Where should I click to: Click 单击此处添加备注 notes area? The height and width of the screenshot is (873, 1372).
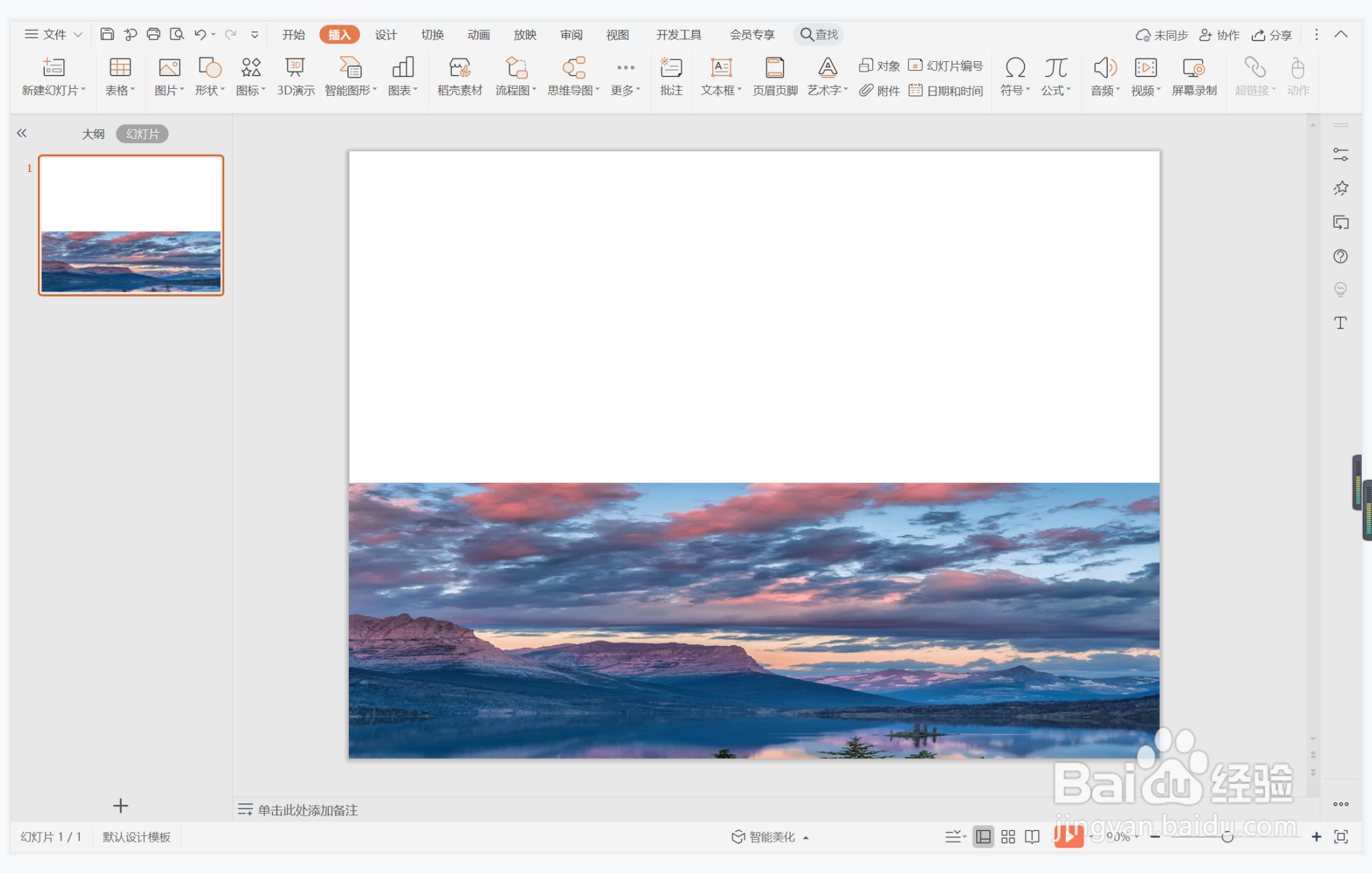coord(308,810)
